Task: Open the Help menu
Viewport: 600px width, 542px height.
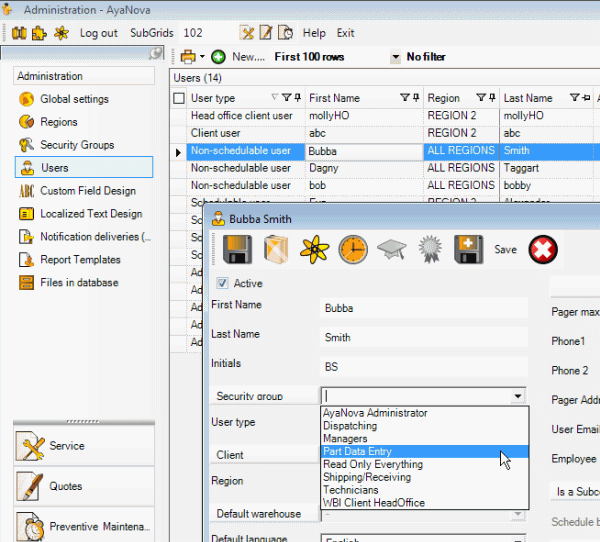Action: 314,33
